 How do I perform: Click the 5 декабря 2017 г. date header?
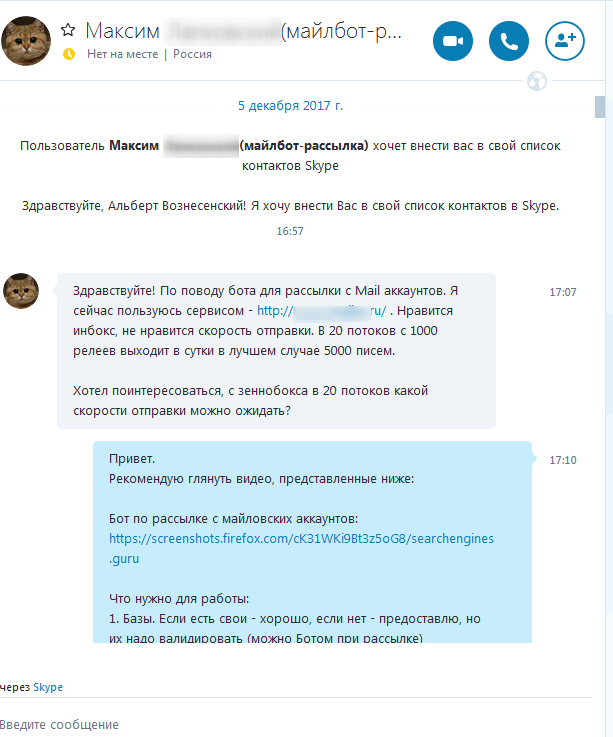tap(291, 105)
